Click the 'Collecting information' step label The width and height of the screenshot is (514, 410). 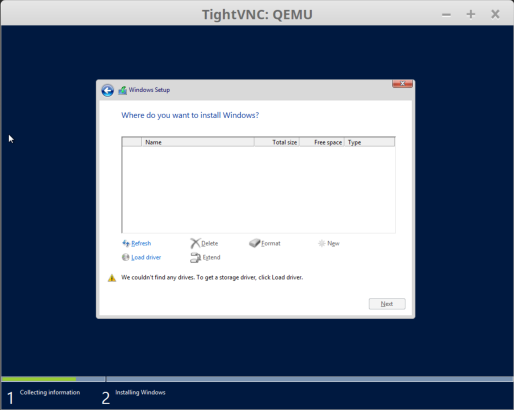click(x=50, y=392)
